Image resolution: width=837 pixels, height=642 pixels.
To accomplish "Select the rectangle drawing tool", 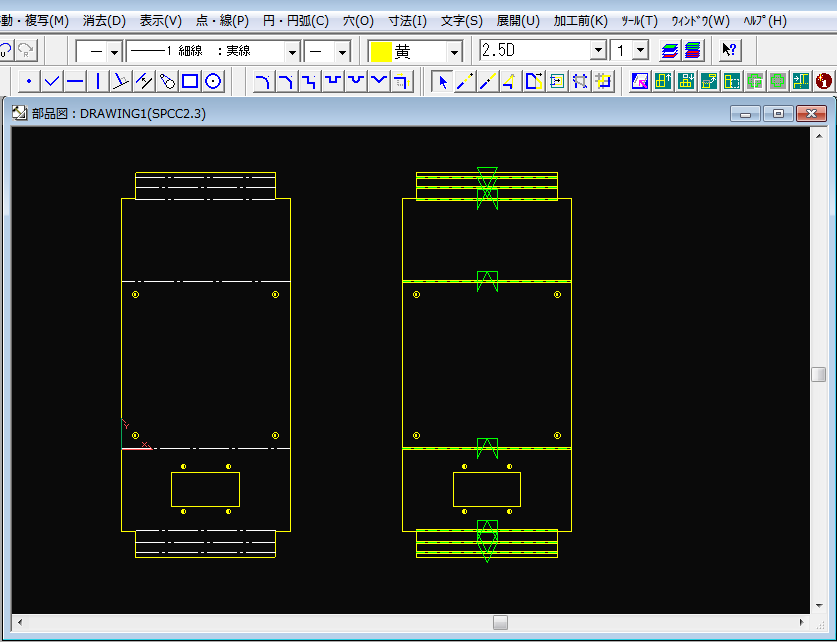I will tap(190, 82).
